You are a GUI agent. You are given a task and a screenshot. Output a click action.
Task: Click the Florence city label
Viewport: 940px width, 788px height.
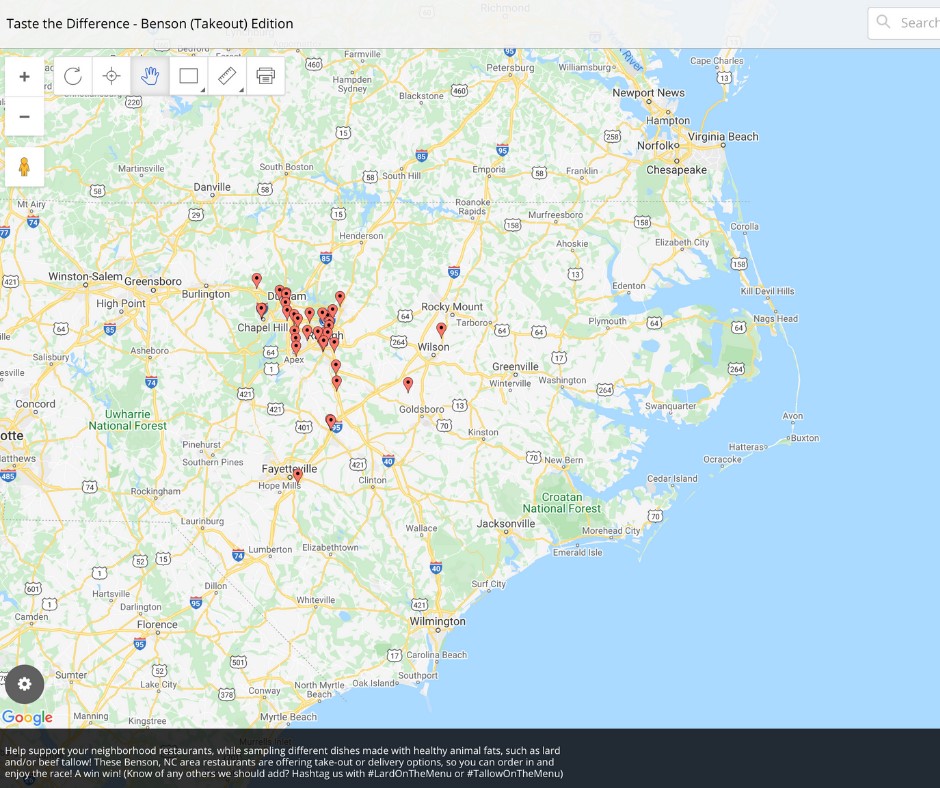[x=157, y=624]
